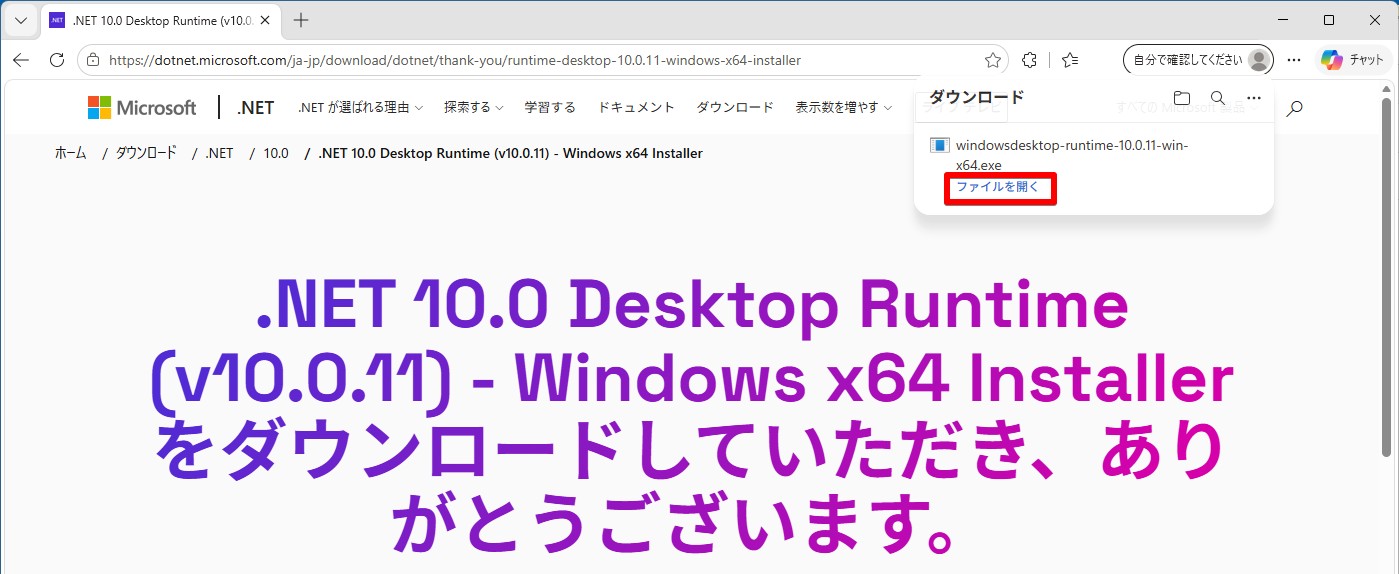This screenshot has height=574, width=1399.
Task: Open the tab list chevron button
Action: (20, 20)
